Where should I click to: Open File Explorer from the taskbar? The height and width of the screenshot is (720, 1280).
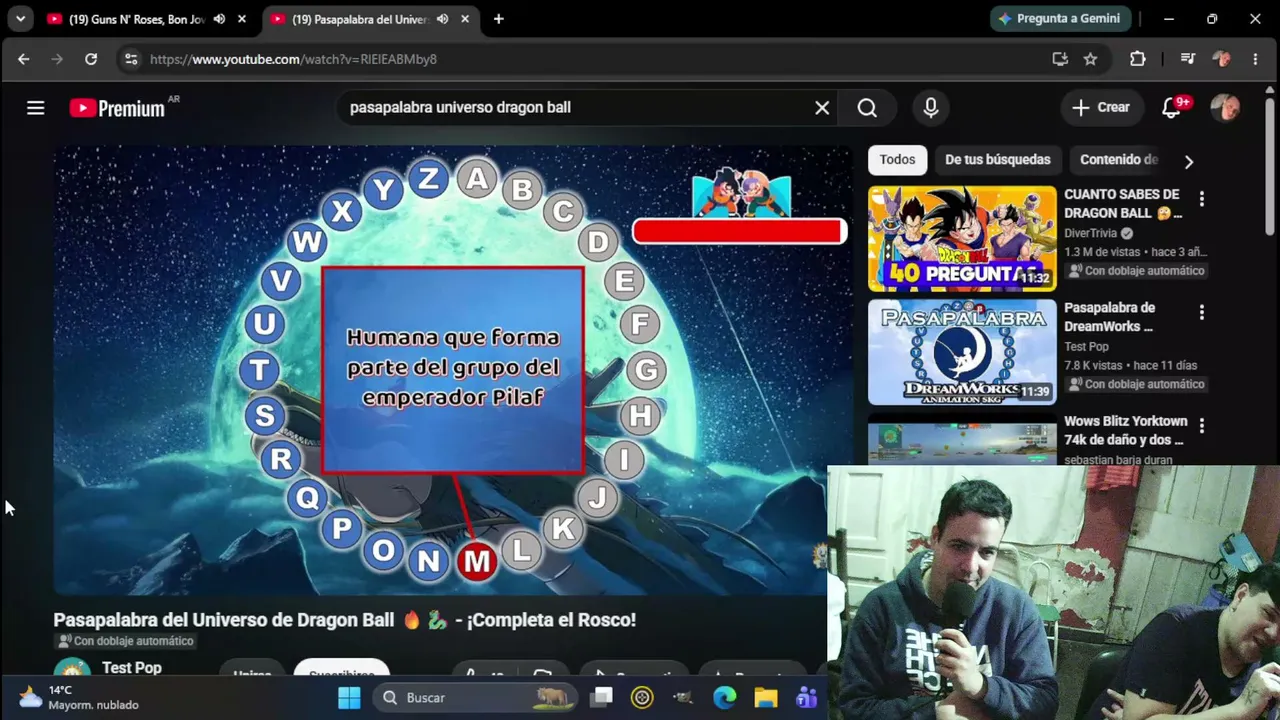tap(765, 697)
